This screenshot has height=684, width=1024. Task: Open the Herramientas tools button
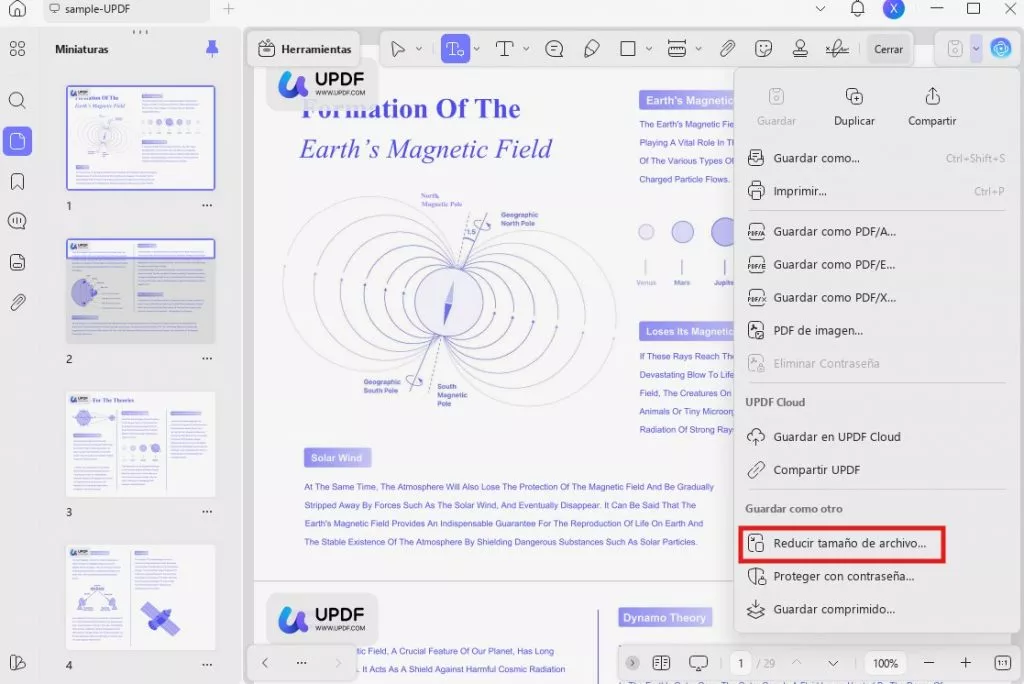click(304, 49)
